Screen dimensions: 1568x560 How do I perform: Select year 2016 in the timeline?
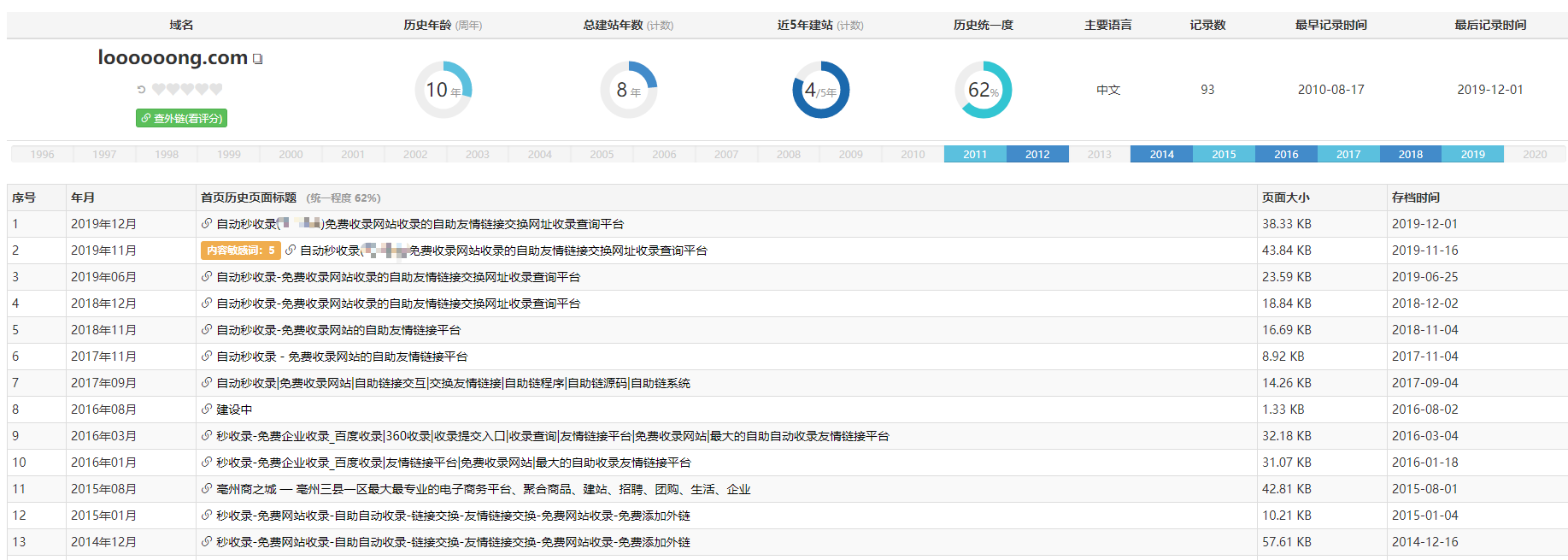(x=1286, y=155)
